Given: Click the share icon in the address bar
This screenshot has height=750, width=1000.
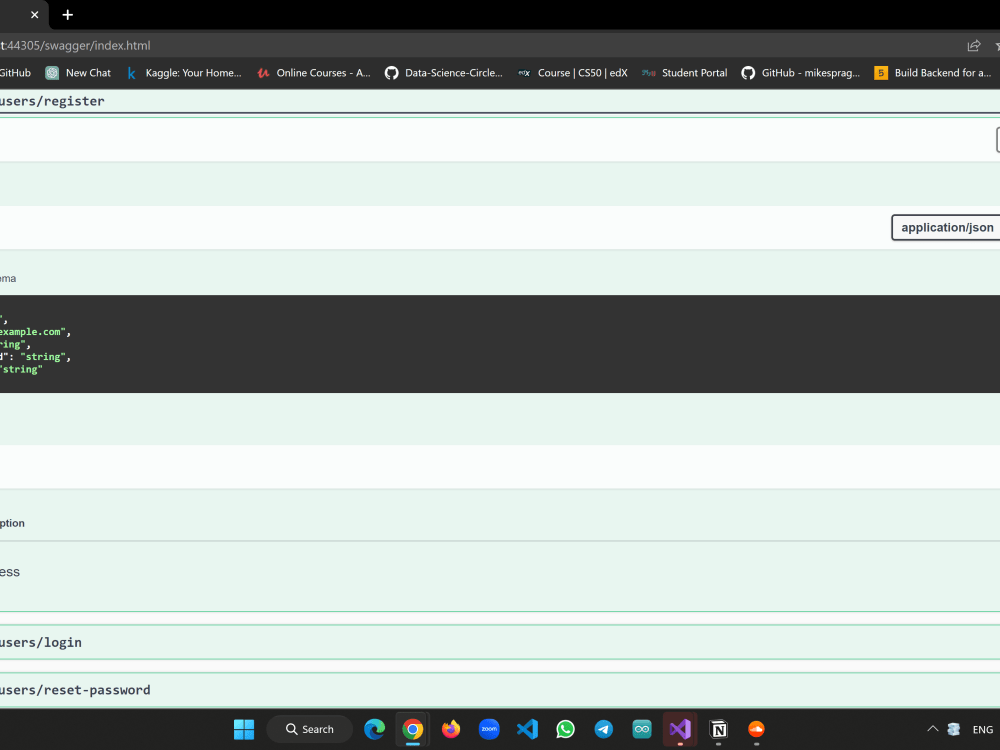Looking at the screenshot, I should (x=972, y=45).
